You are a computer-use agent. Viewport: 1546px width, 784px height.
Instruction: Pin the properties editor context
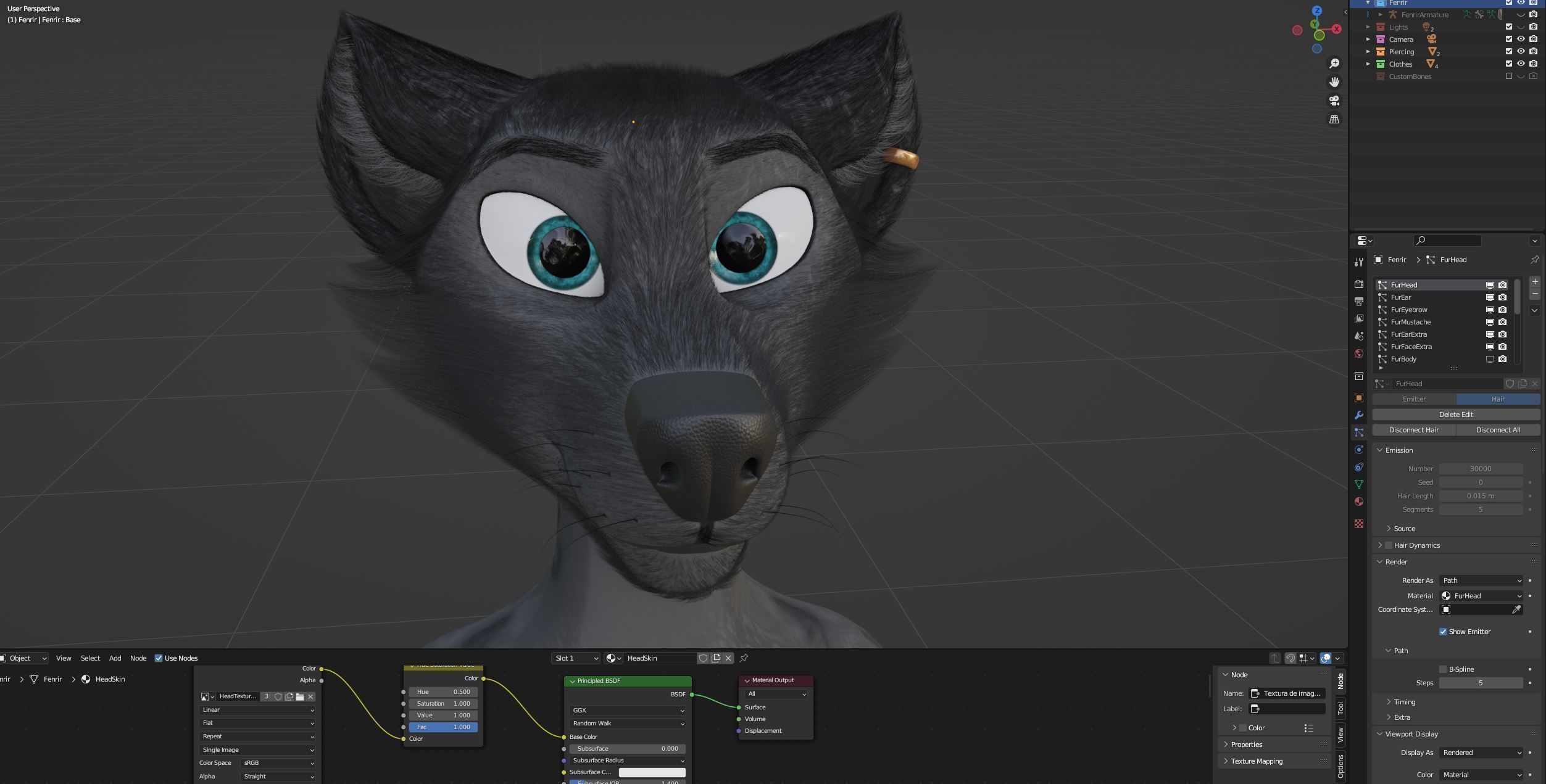tap(1534, 260)
